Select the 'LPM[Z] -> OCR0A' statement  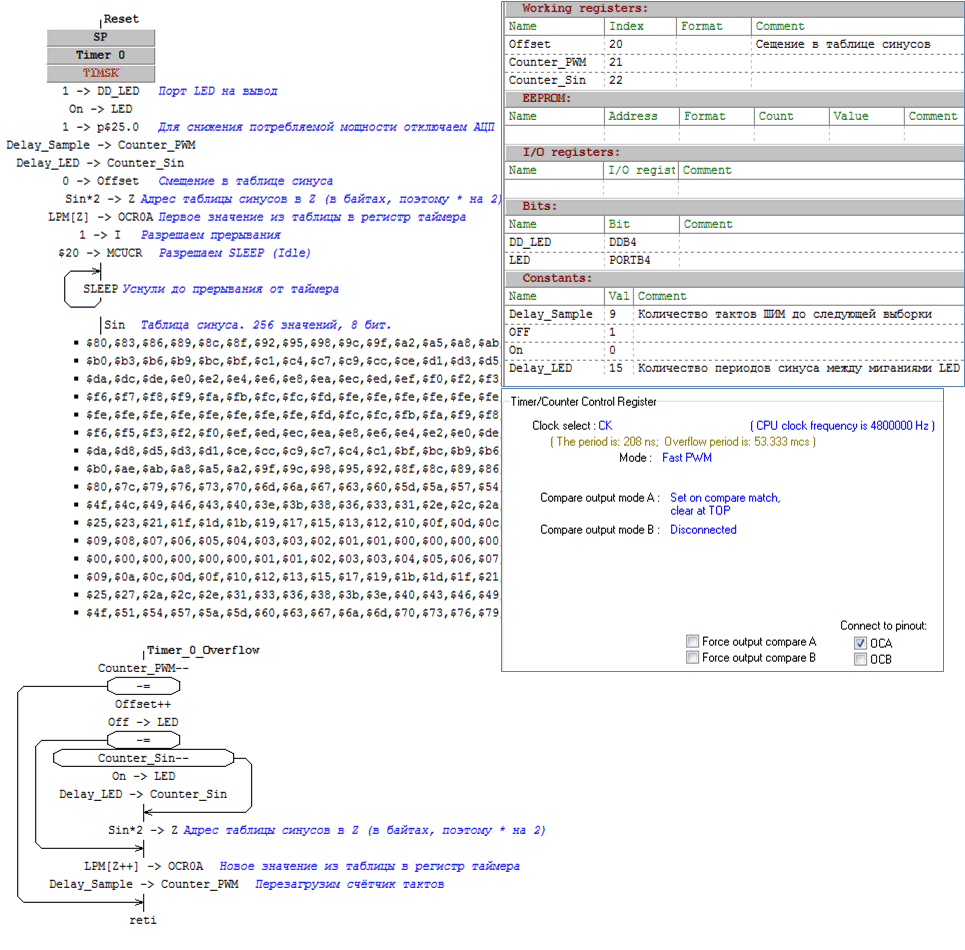[100, 217]
